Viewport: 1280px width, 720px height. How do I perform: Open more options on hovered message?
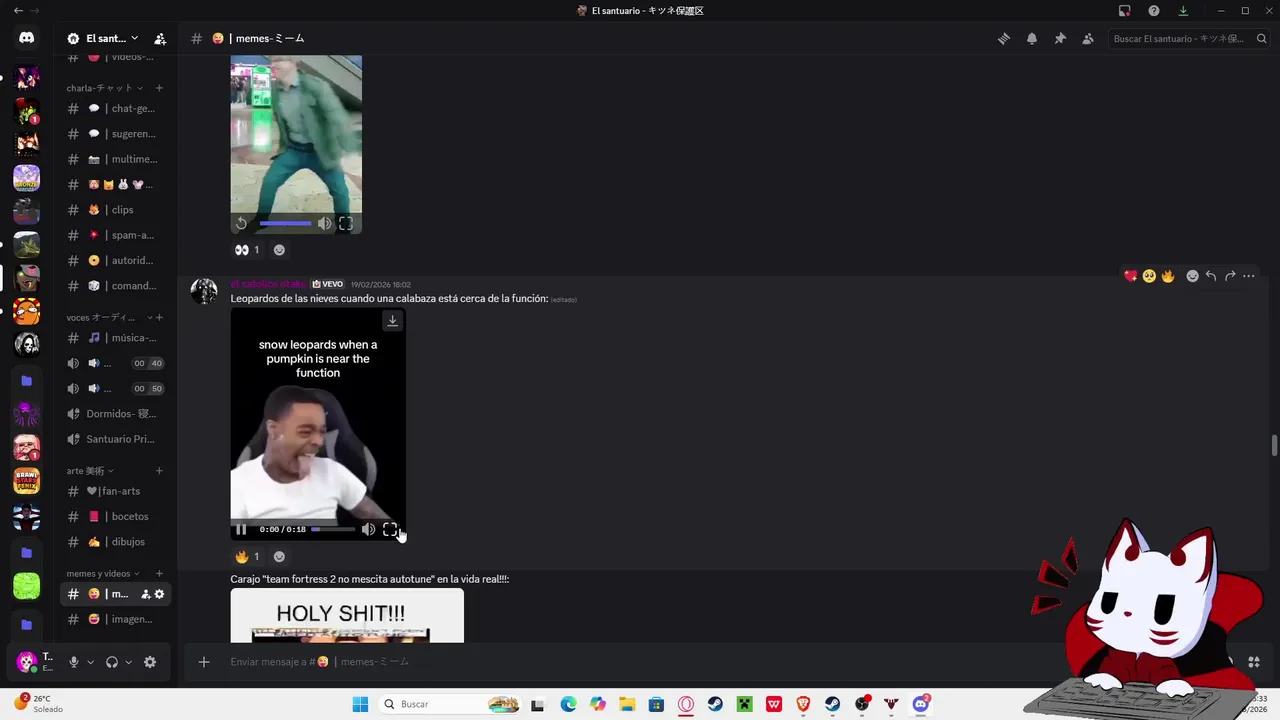pyautogui.click(x=1249, y=276)
